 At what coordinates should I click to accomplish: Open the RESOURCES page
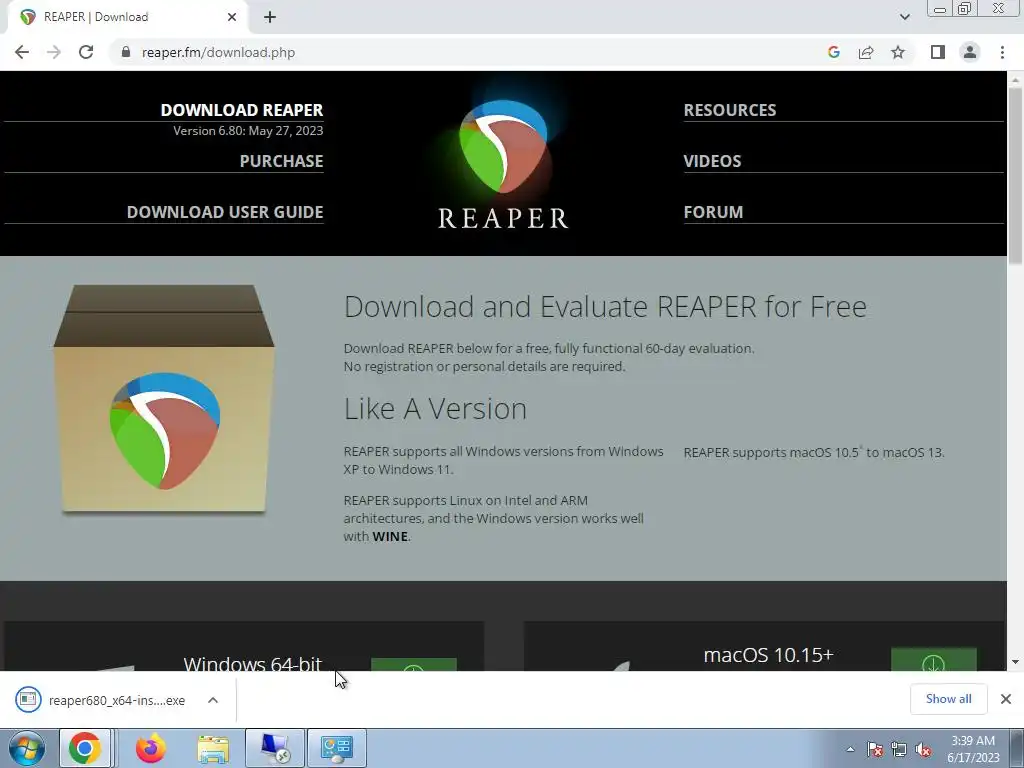729,110
